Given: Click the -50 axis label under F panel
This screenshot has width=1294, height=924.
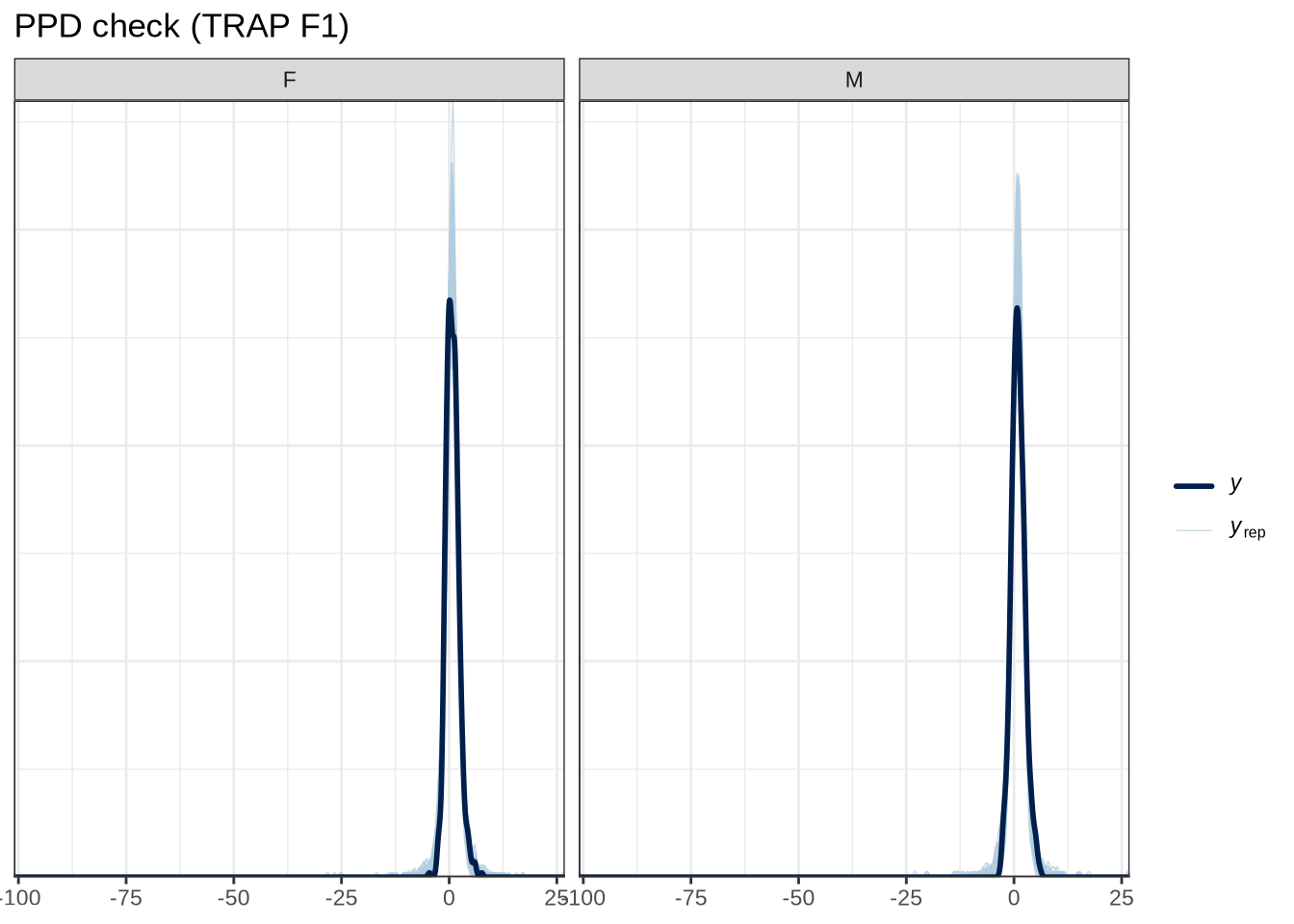Looking at the screenshot, I should click(x=233, y=899).
